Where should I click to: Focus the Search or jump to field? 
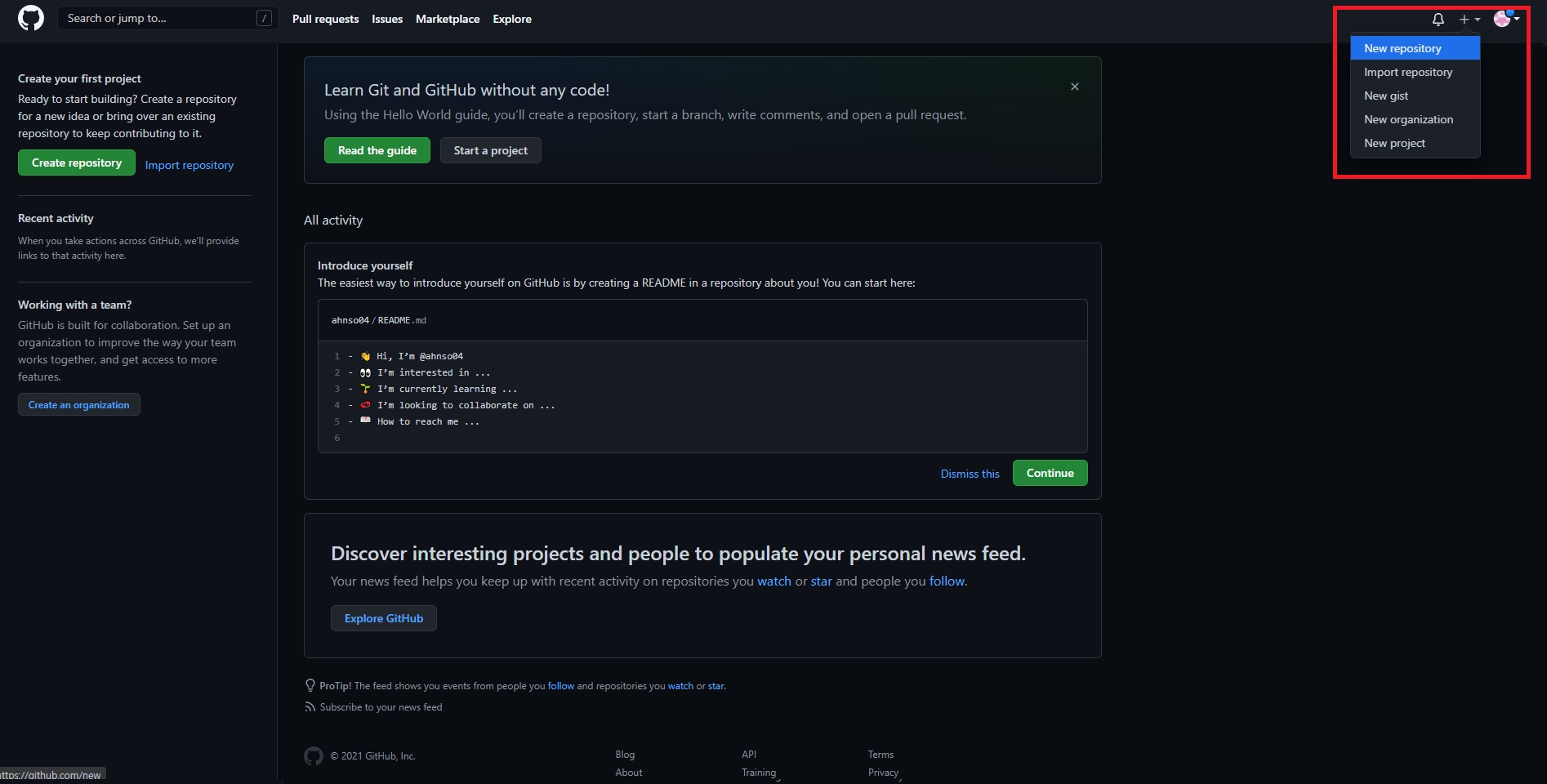pyautogui.click(x=168, y=18)
